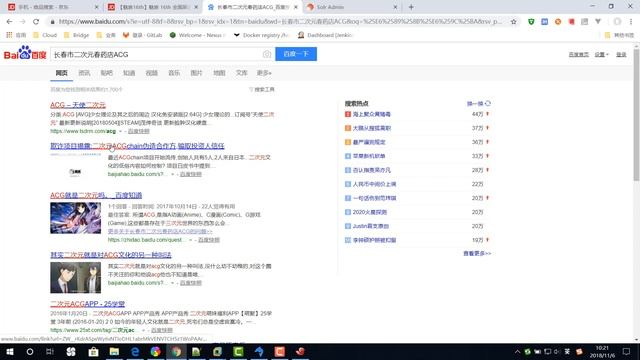Screen dimensions: 640x360
Task: Open the blue square extension icon
Action: 544,22
